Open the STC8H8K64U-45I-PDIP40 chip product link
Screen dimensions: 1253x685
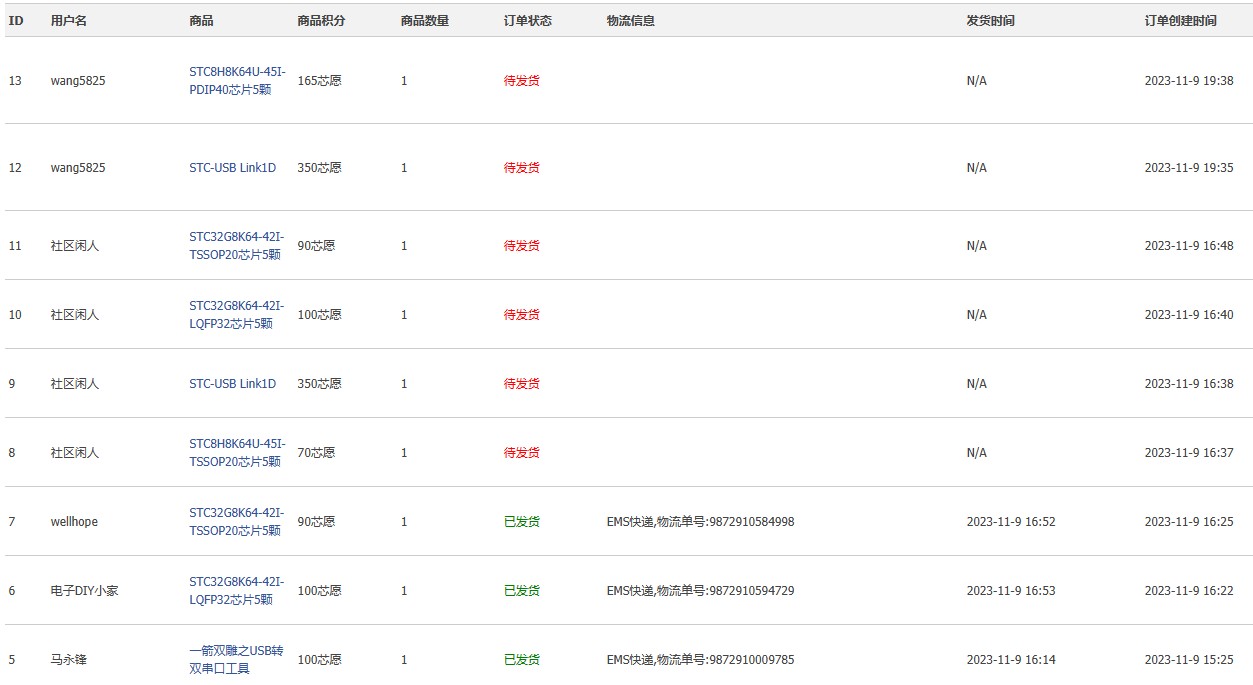coord(237,81)
